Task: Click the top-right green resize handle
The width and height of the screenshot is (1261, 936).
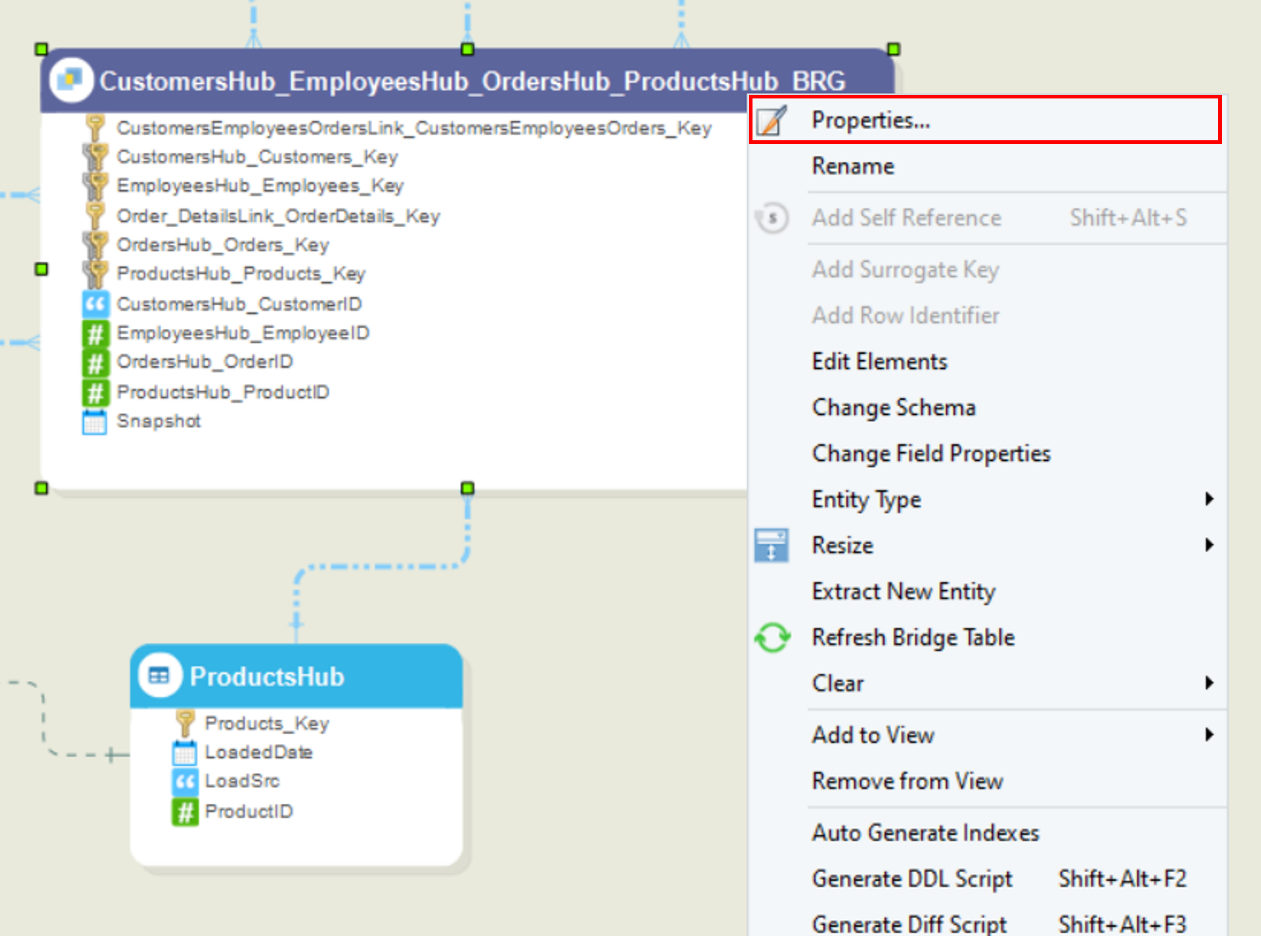Action: coord(893,49)
